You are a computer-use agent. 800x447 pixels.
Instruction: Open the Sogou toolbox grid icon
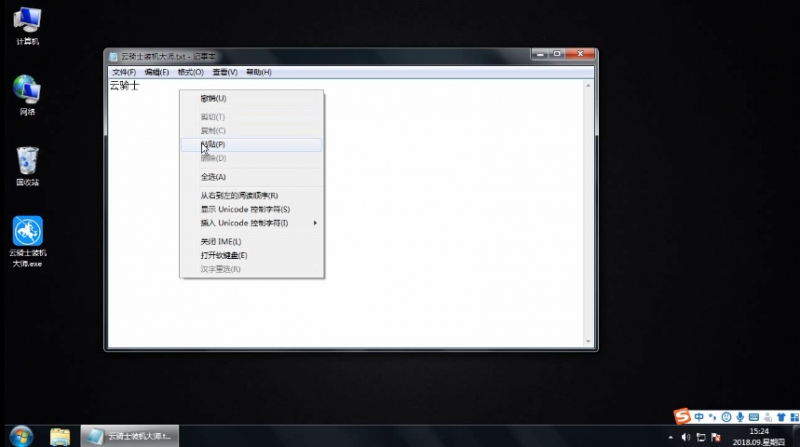point(794,417)
